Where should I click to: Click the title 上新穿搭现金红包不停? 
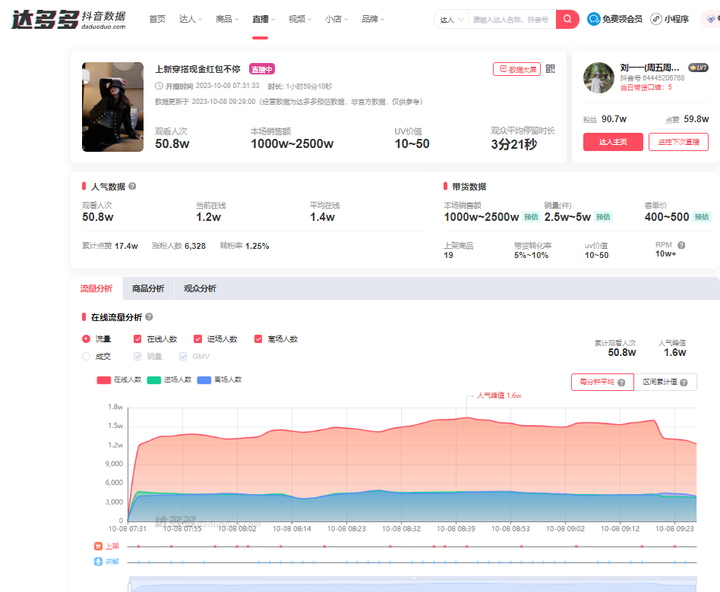(x=197, y=69)
